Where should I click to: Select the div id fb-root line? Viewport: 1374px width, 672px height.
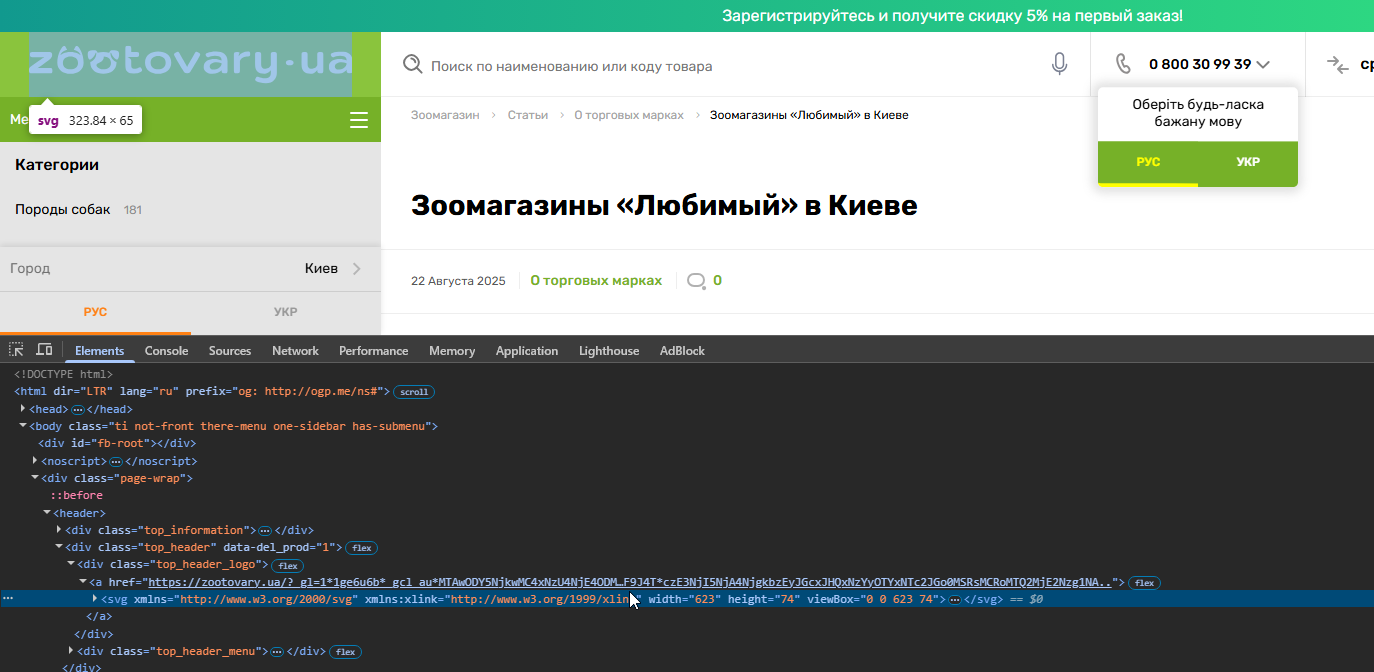pyautogui.click(x=117, y=444)
